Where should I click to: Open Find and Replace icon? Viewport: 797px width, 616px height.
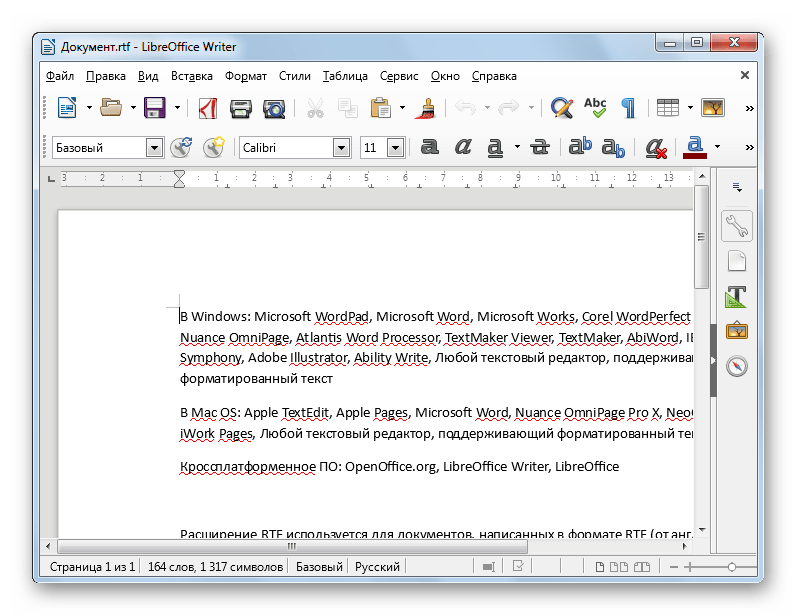click(562, 108)
